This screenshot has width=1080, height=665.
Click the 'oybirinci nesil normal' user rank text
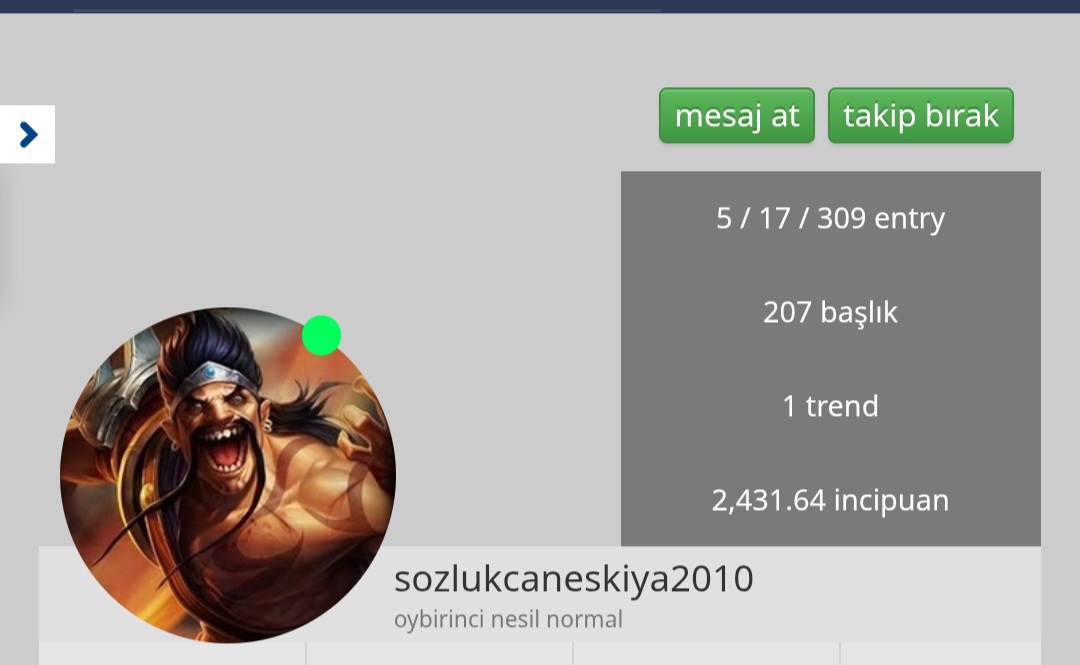pyautogui.click(x=508, y=620)
